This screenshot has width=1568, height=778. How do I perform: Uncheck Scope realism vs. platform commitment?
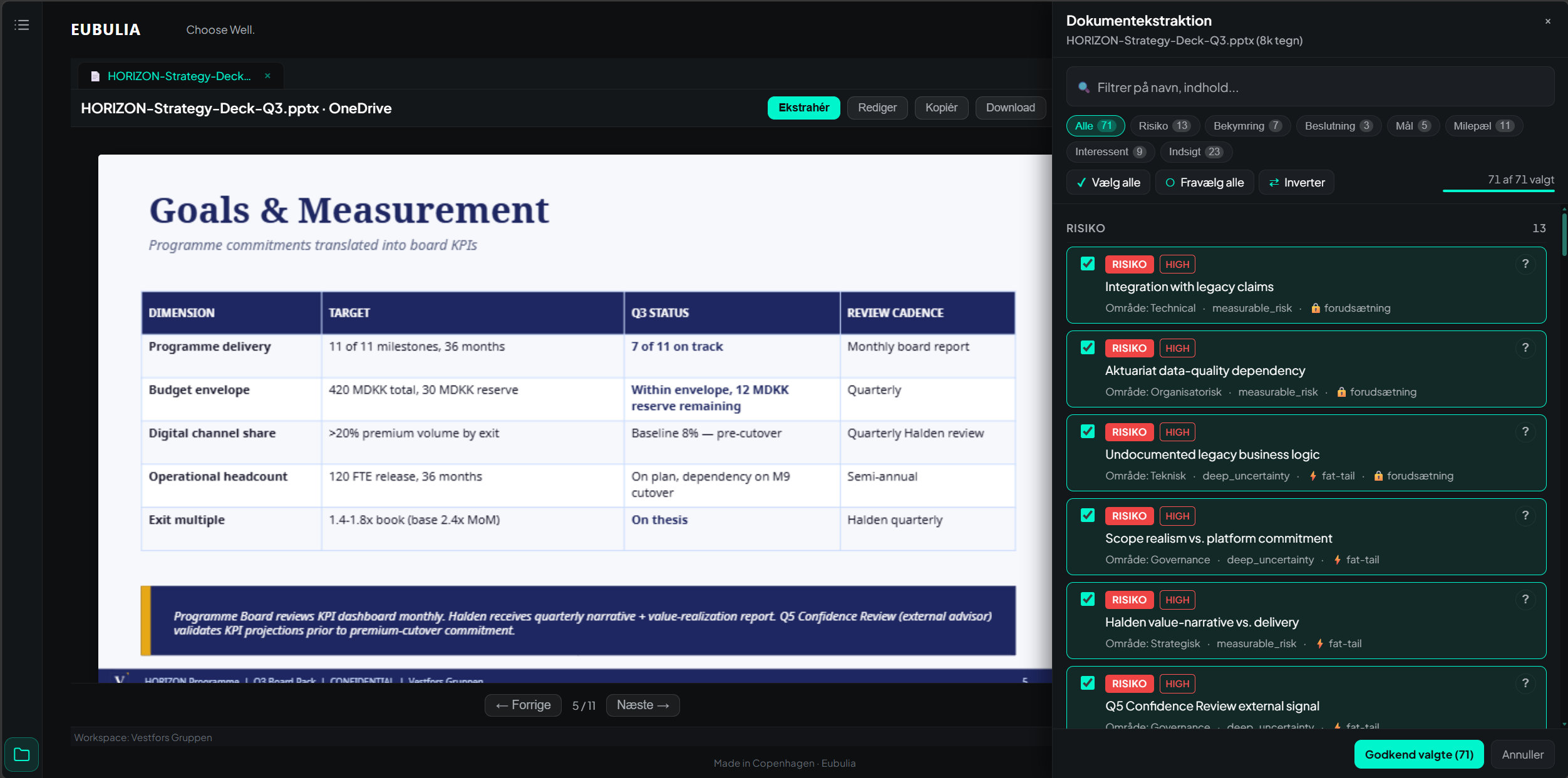pyautogui.click(x=1088, y=516)
